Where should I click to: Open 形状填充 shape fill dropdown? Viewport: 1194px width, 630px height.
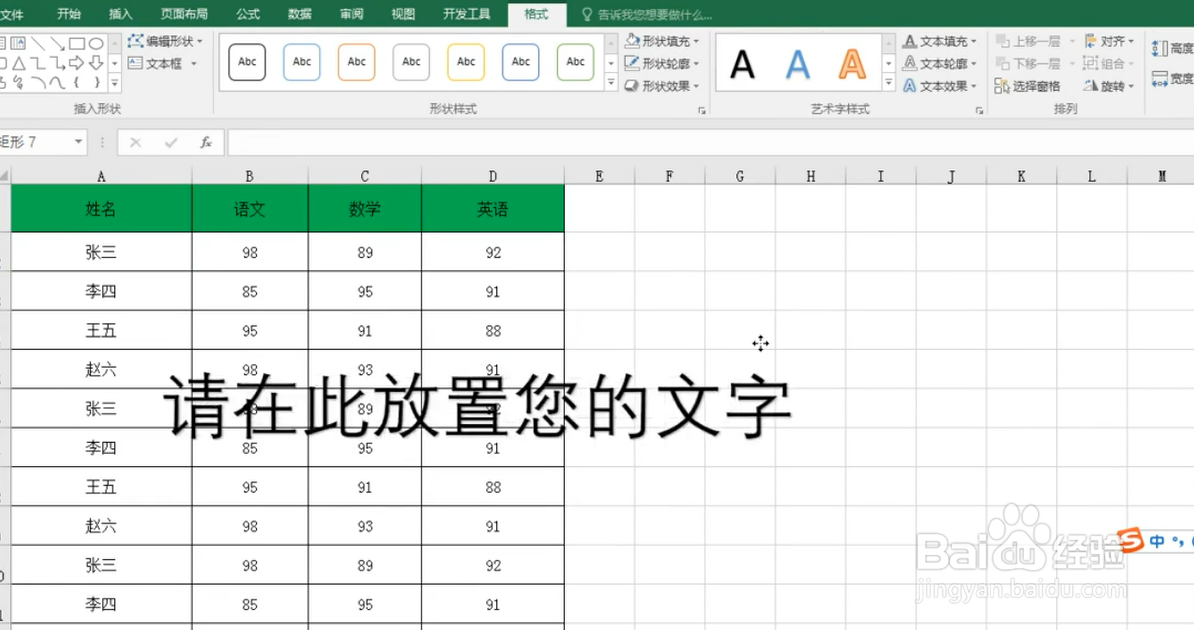pyautogui.click(x=661, y=41)
